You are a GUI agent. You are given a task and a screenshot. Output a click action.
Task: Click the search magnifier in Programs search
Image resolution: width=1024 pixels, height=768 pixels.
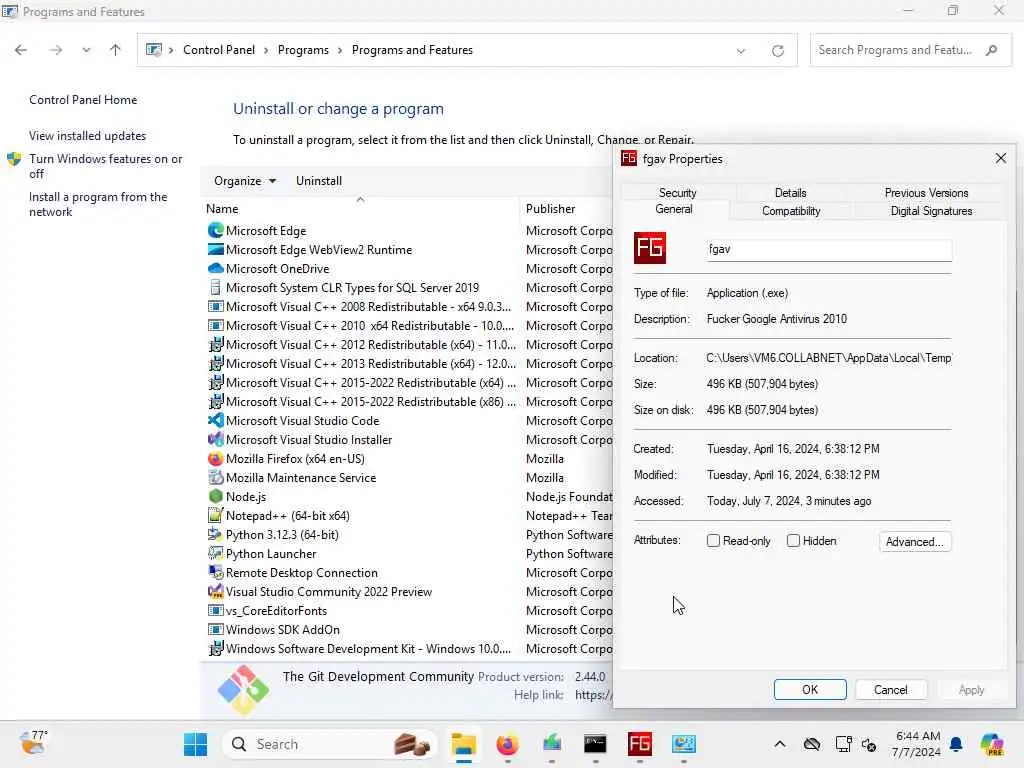(991, 50)
